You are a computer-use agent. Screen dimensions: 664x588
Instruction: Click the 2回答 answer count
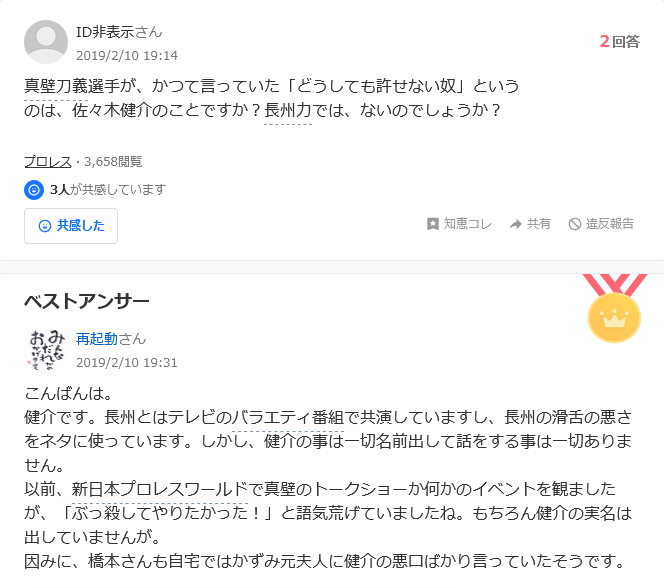tap(620, 41)
